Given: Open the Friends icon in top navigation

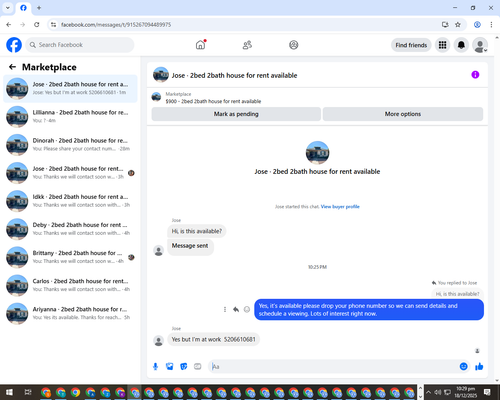Looking at the screenshot, I should (247, 45).
